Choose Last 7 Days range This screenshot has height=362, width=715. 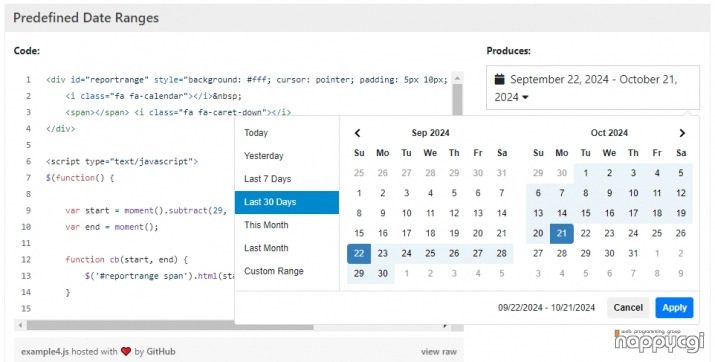point(287,179)
